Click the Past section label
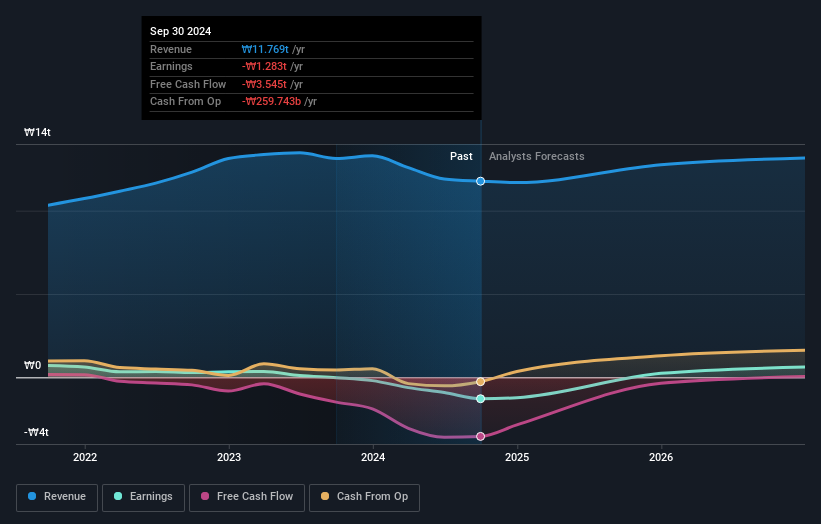 coord(461,157)
